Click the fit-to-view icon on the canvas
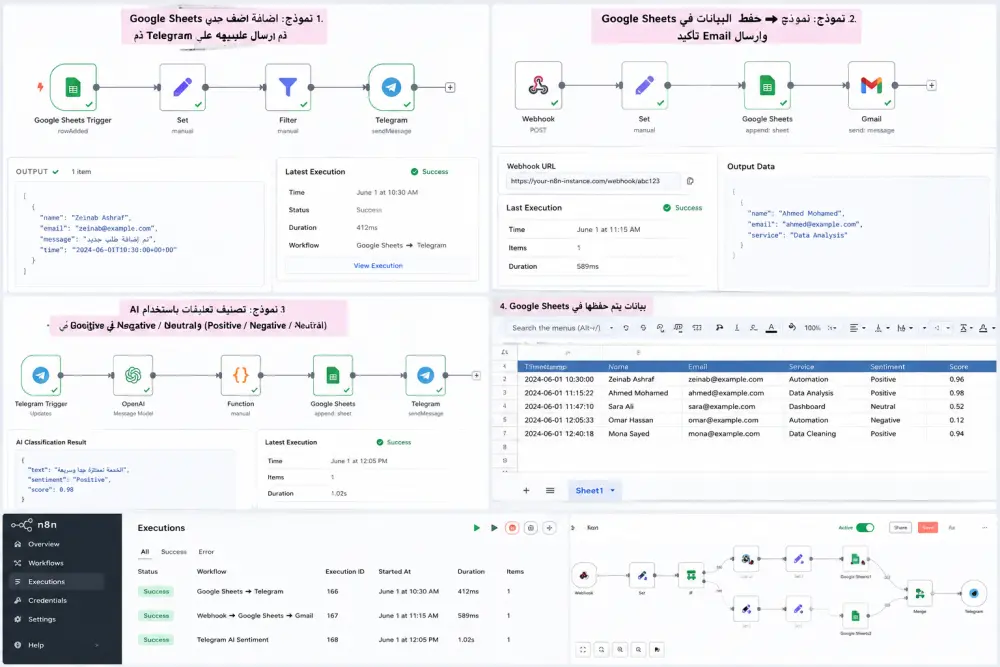Image resolution: width=1000 pixels, height=667 pixels. 583,650
